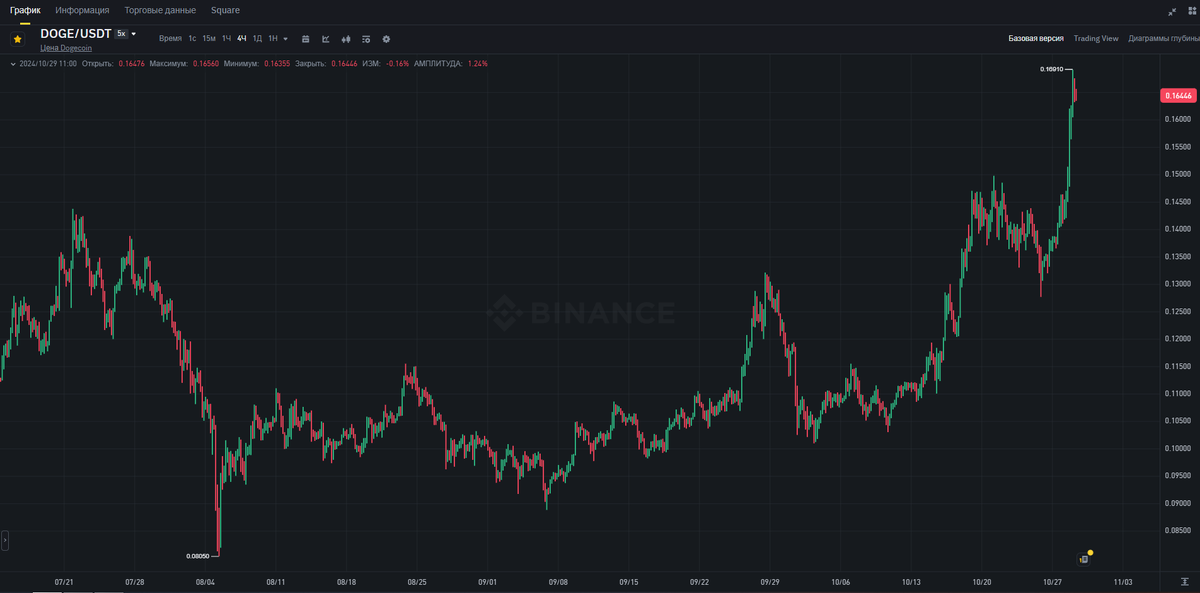This screenshot has width=1200, height=593.
Task: Select the 4Ч interval
Action: (241, 38)
